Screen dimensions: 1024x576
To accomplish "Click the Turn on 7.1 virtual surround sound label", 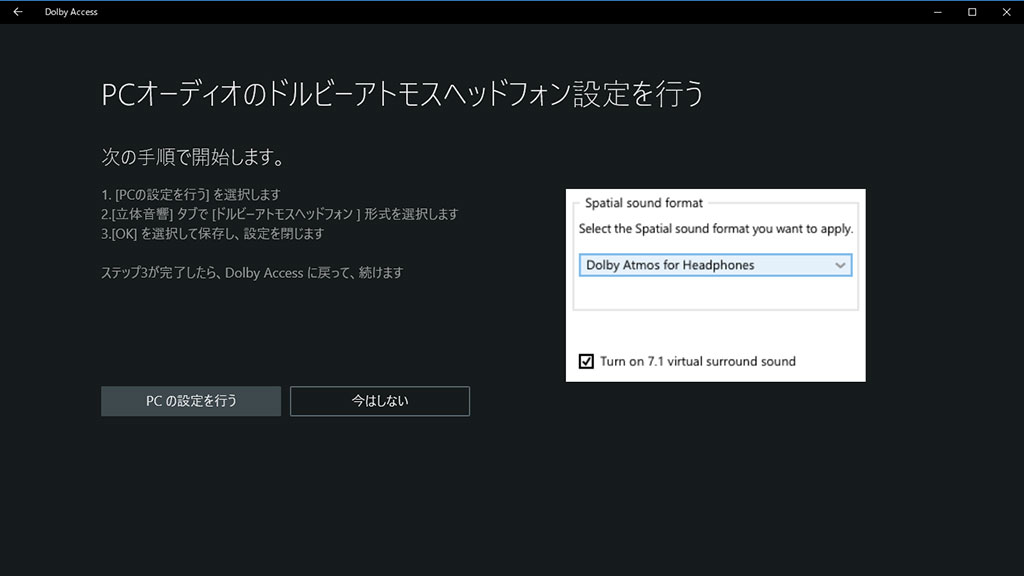I will (697, 361).
